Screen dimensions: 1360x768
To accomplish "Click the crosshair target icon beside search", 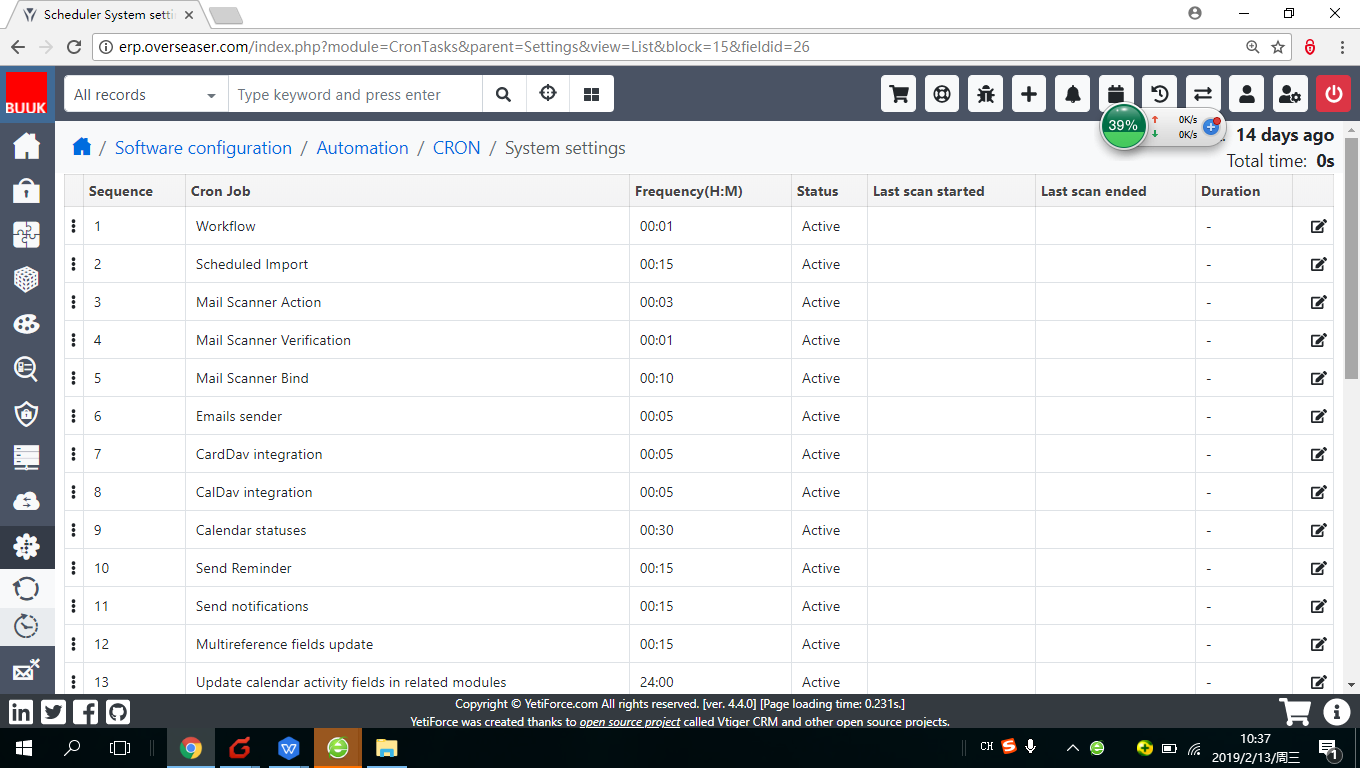I will [548, 94].
